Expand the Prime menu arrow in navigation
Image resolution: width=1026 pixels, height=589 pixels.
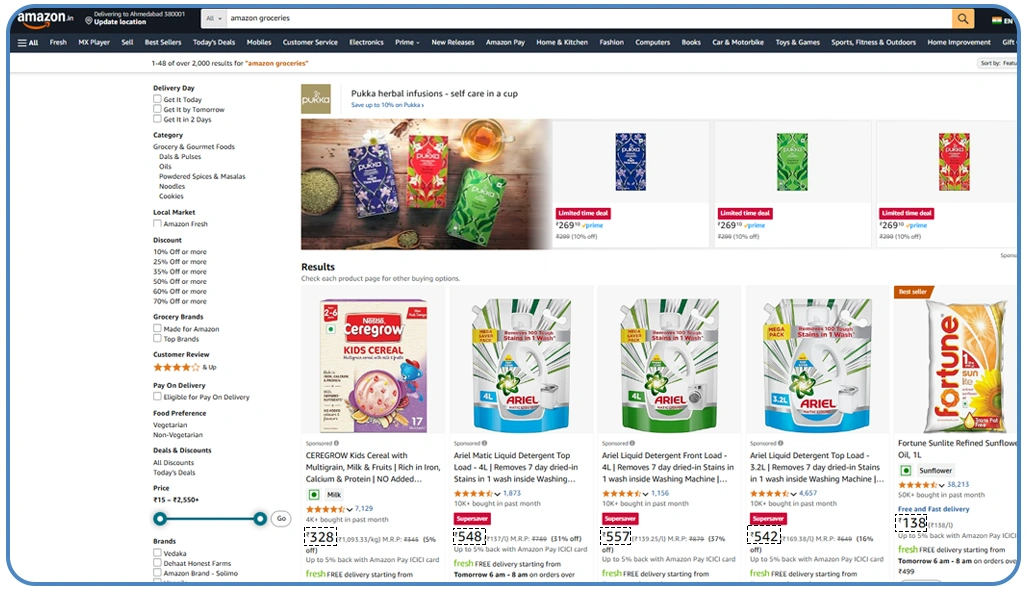(417, 43)
